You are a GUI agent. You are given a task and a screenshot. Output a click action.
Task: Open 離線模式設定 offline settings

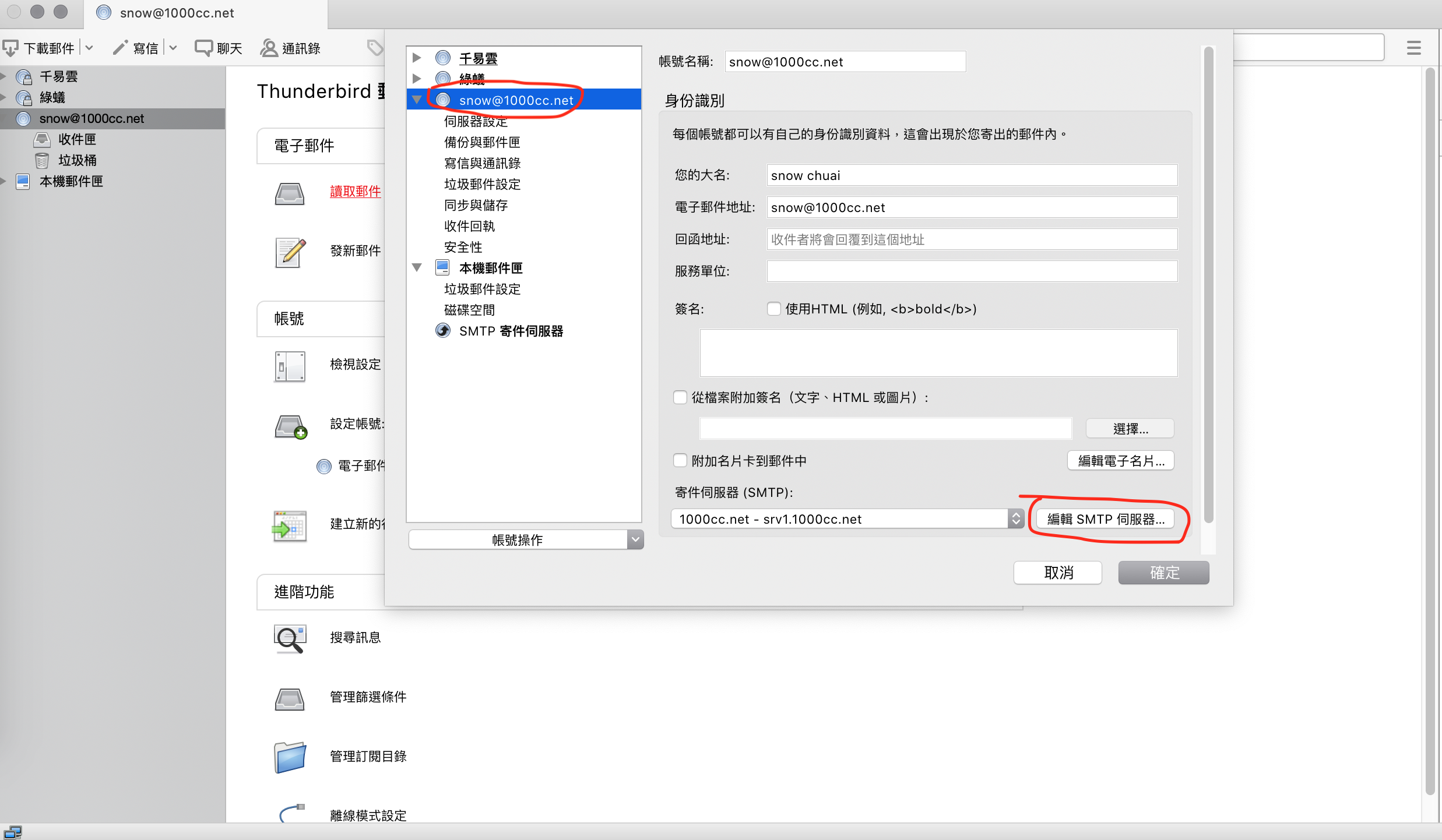tap(368, 816)
